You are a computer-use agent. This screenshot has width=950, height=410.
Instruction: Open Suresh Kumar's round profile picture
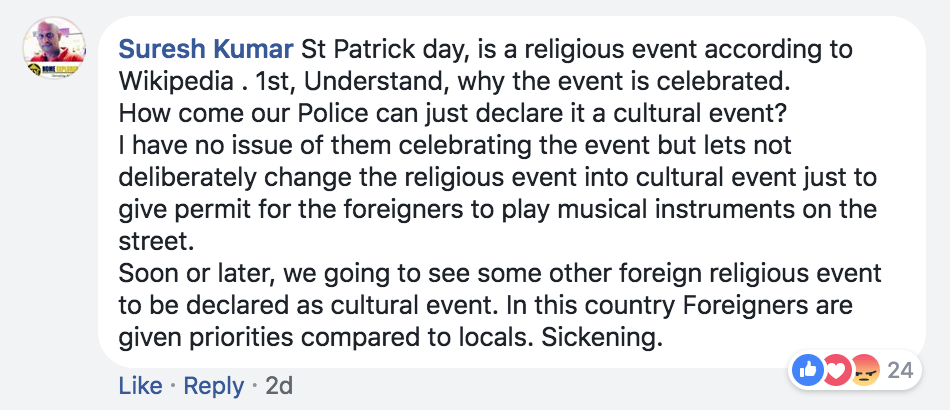pos(55,48)
